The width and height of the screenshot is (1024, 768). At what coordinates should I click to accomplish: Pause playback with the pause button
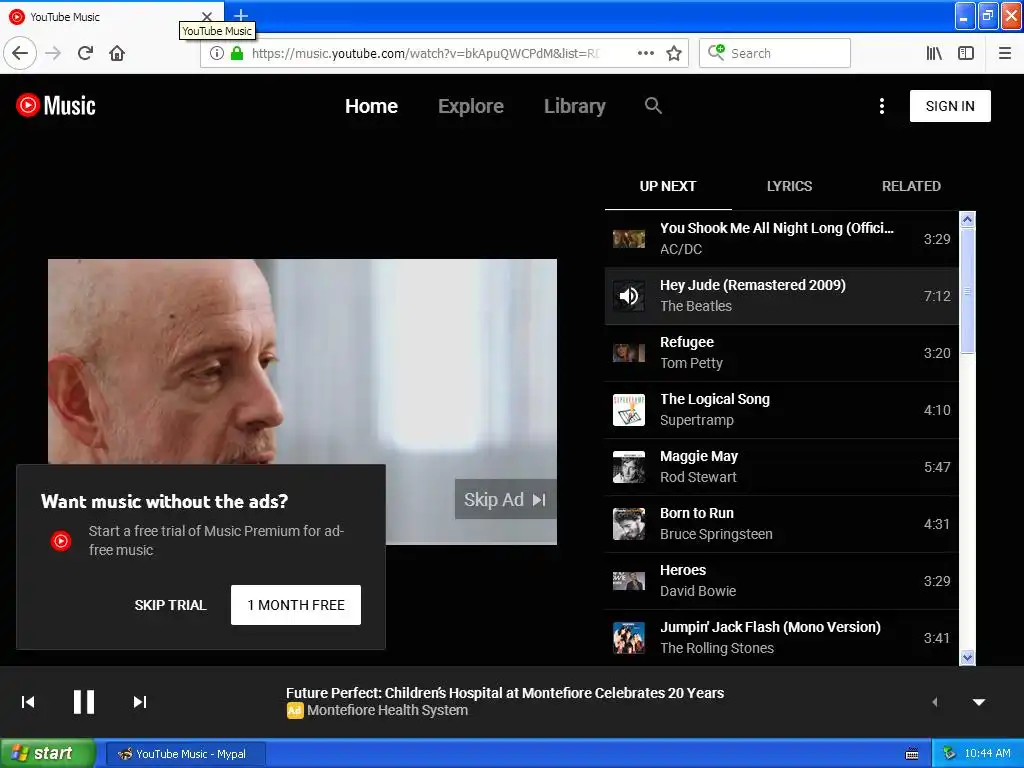(84, 702)
